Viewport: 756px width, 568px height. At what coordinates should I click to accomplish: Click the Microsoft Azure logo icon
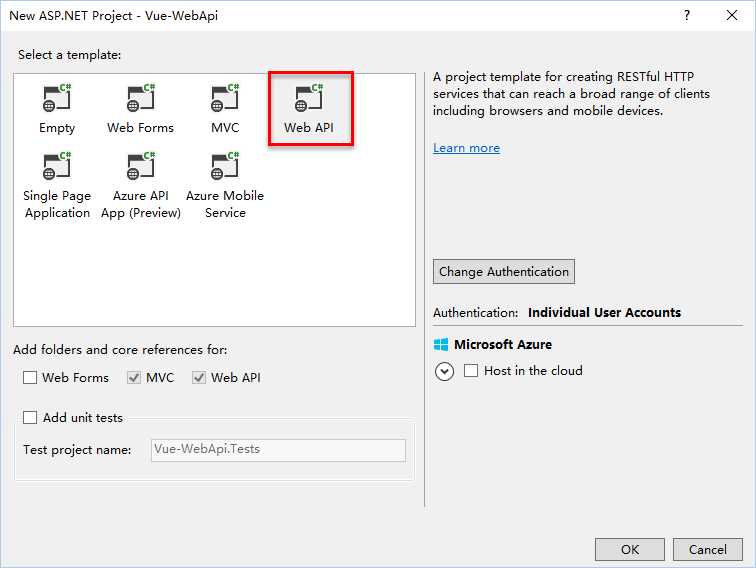tap(441, 344)
